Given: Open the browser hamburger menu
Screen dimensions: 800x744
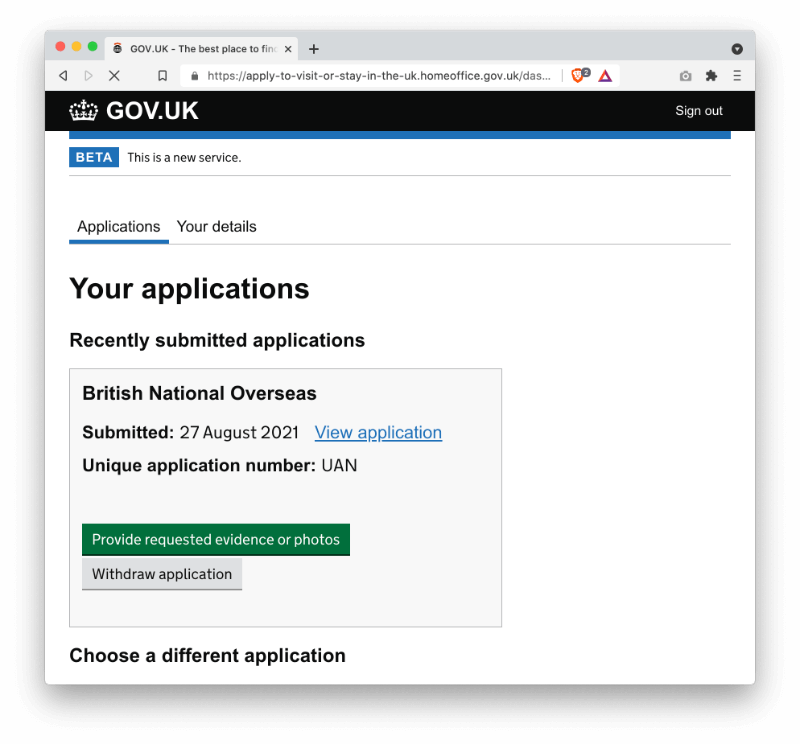Looking at the screenshot, I should (x=737, y=76).
